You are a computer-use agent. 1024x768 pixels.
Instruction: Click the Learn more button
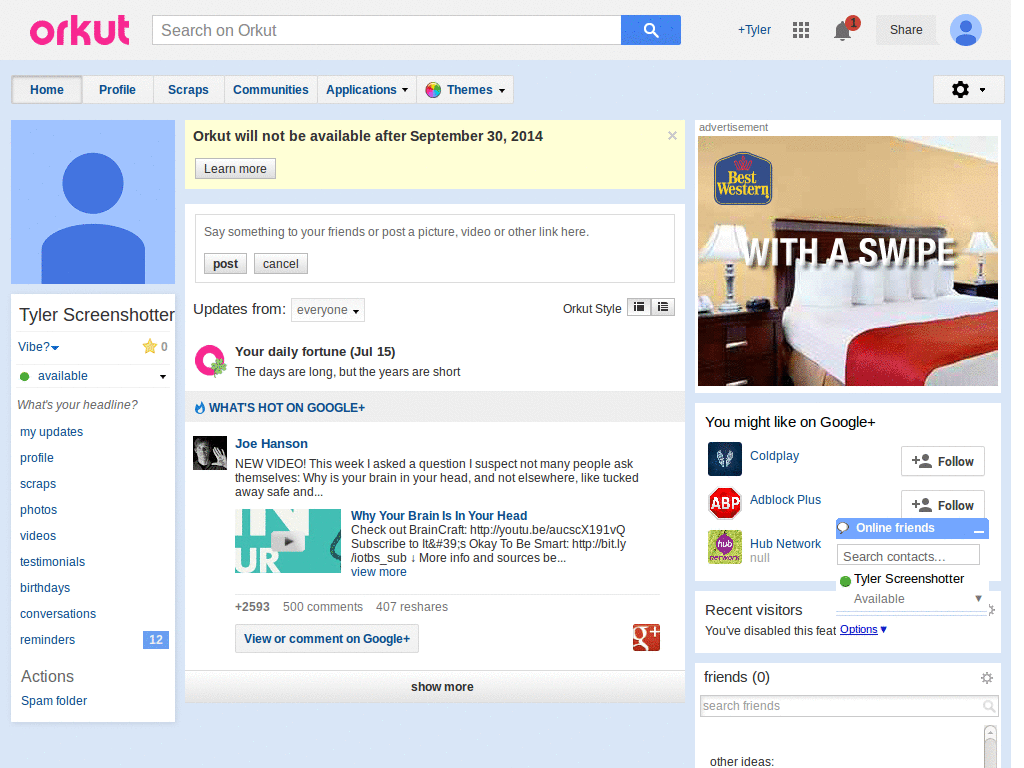(235, 168)
